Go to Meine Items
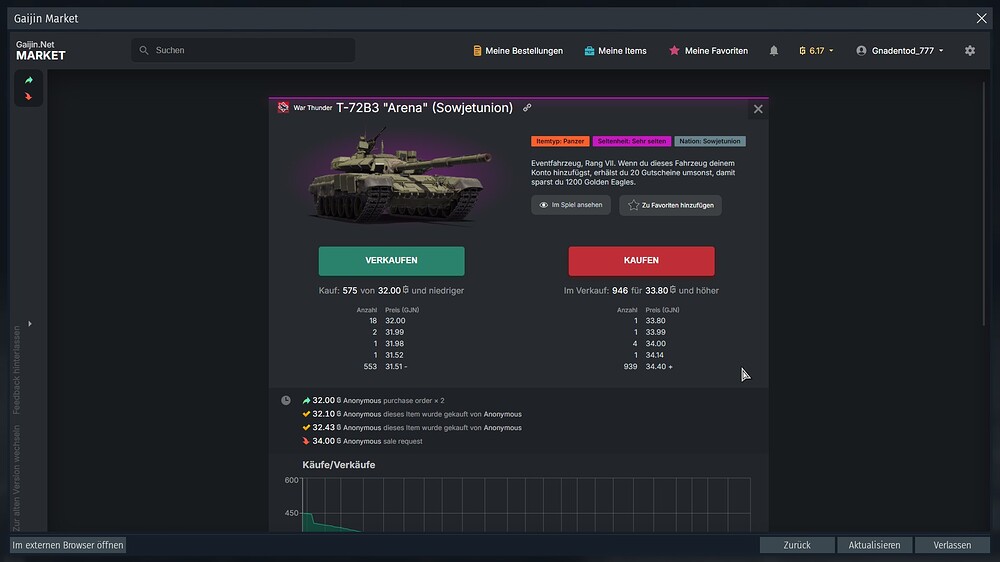The width and height of the screenshot is (1000, 562). point(615,51)
